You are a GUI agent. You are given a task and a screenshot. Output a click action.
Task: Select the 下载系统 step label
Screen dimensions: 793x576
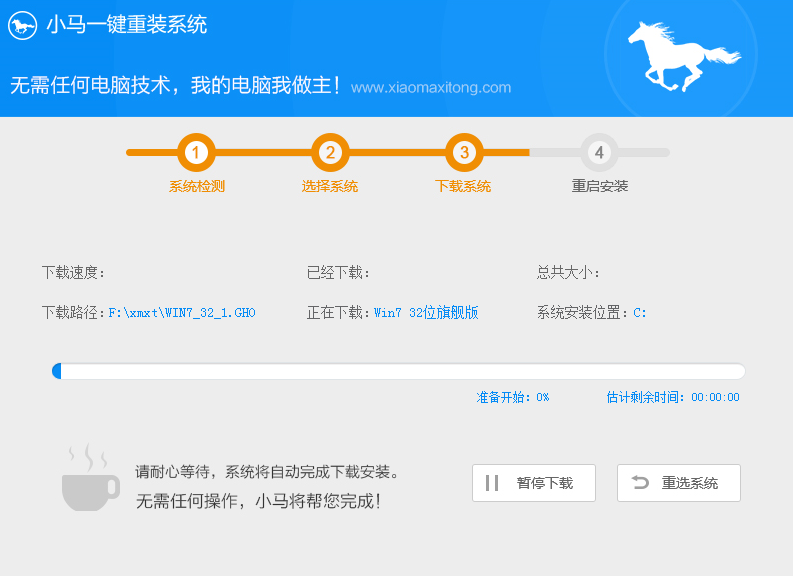click(463, 186)
